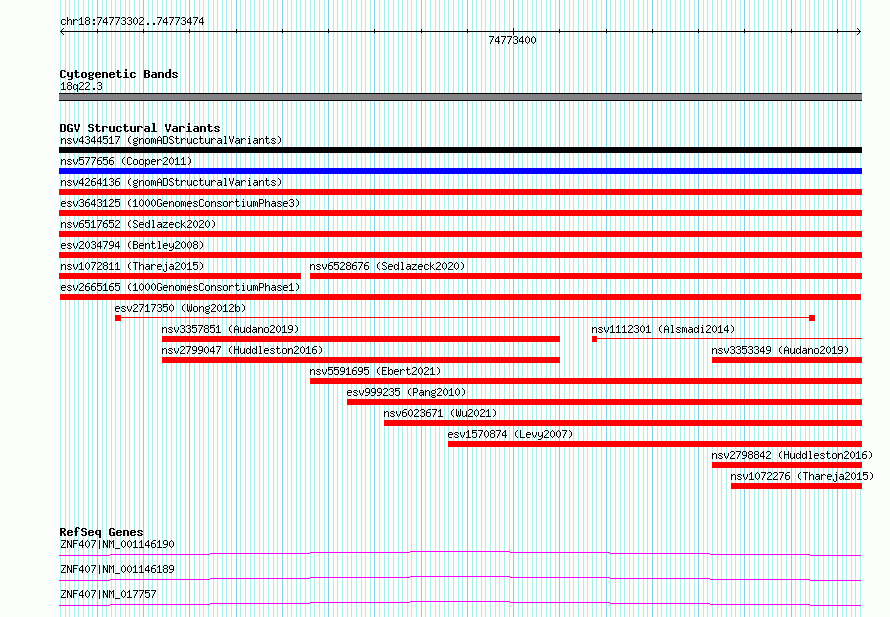Viewport: 890px width, 617px height.
Task: Click the red bar under nsv2798842
Action: tap(787, 465)
